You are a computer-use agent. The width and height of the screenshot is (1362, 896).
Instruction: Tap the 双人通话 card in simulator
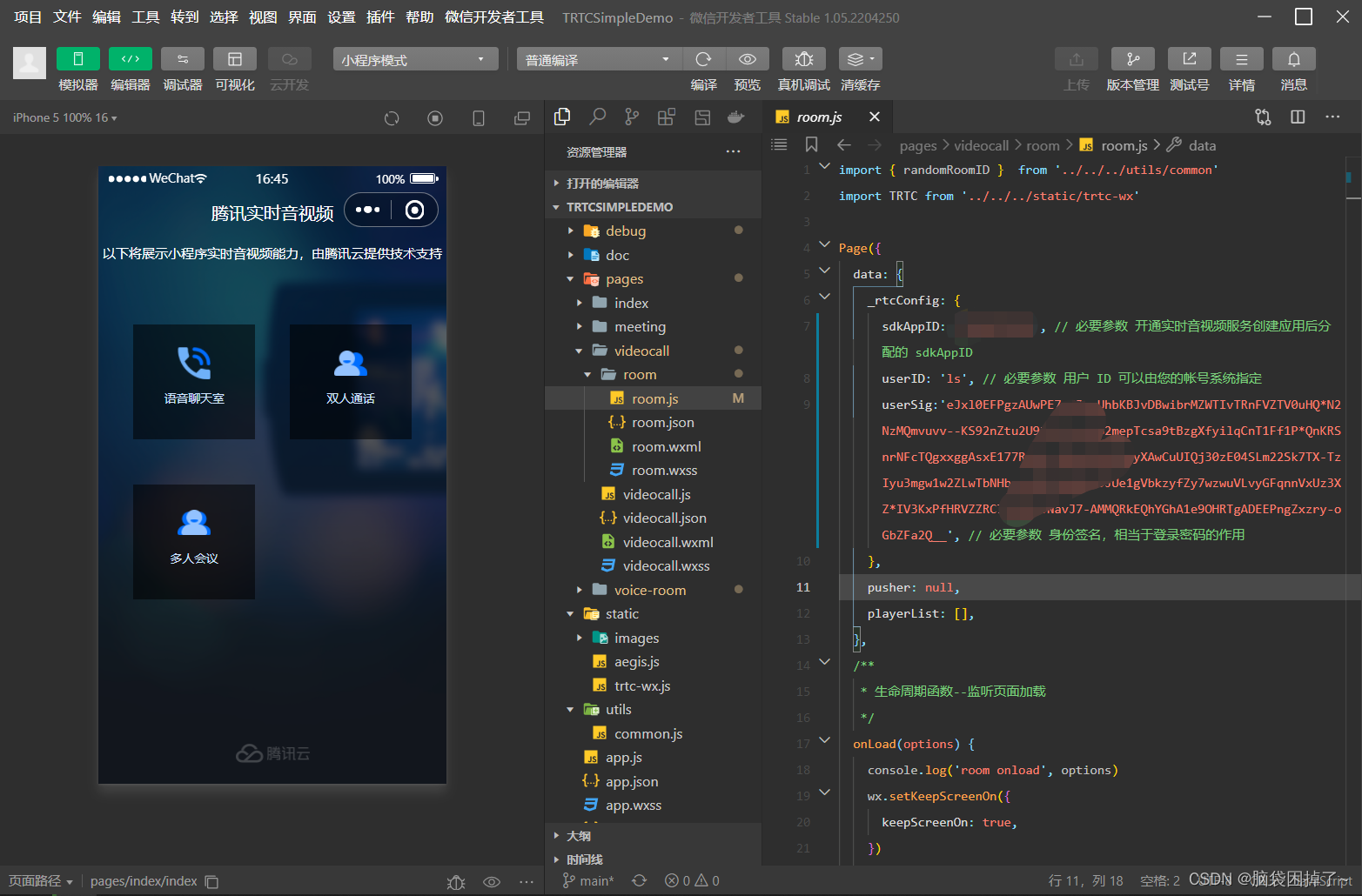[351, 381]
